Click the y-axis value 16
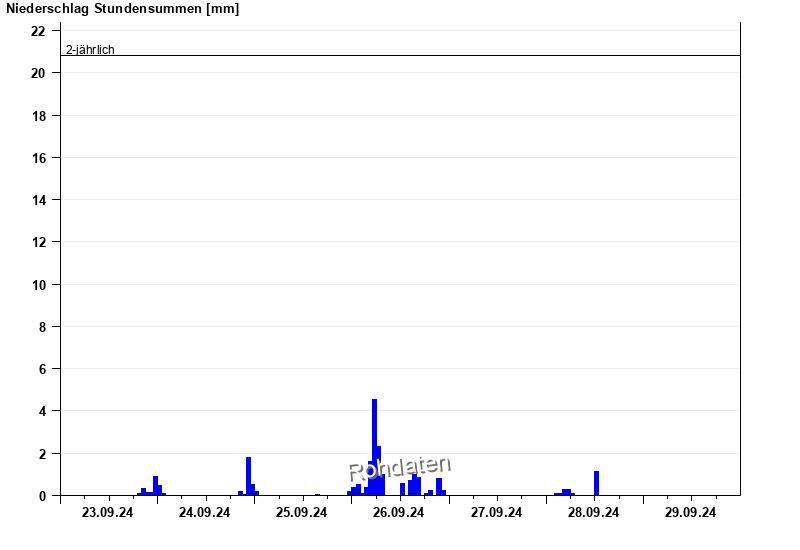Viewport: 800px width, 550px height. [x=39, y=158]
